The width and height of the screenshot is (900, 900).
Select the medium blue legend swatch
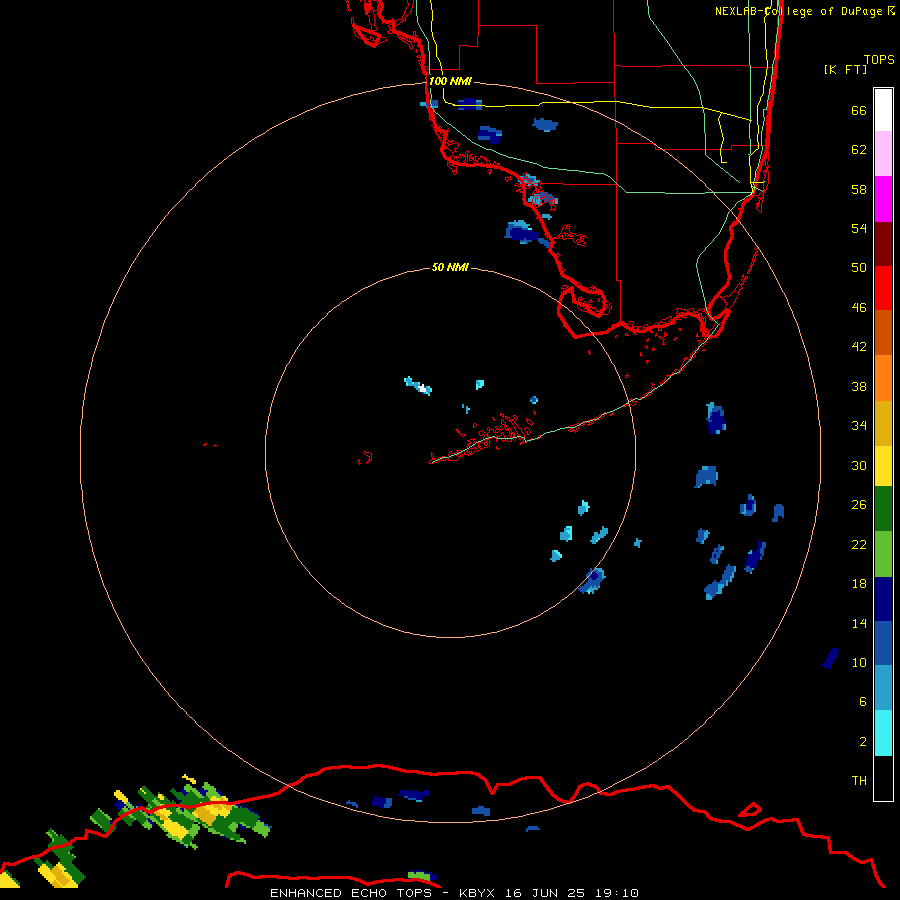[x=883, y=643]
